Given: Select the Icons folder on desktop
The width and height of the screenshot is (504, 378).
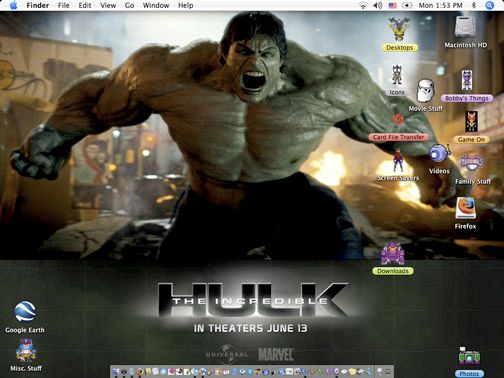Looking at the screenshot, I should pyautogui.click(x=397, y=75).
